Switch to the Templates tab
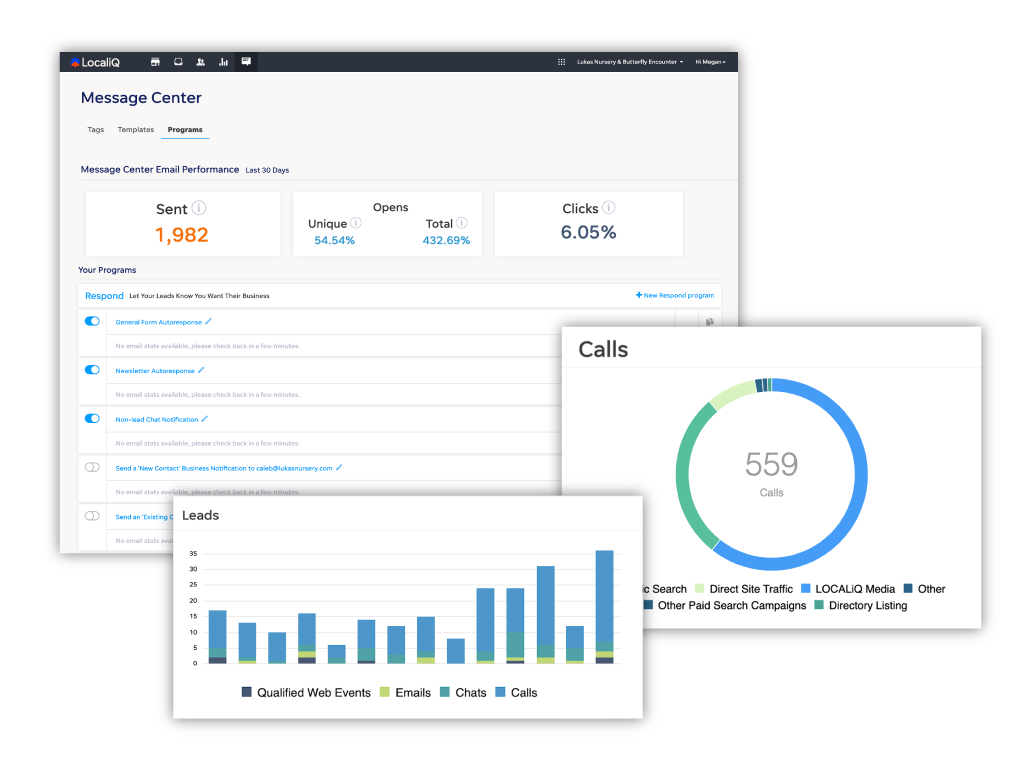This screenshot has width=1024, height=768. [136, 129]
